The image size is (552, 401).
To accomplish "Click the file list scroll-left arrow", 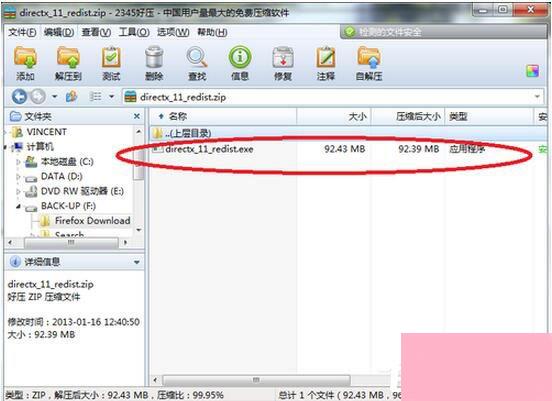I will click(x=155, y=380).
